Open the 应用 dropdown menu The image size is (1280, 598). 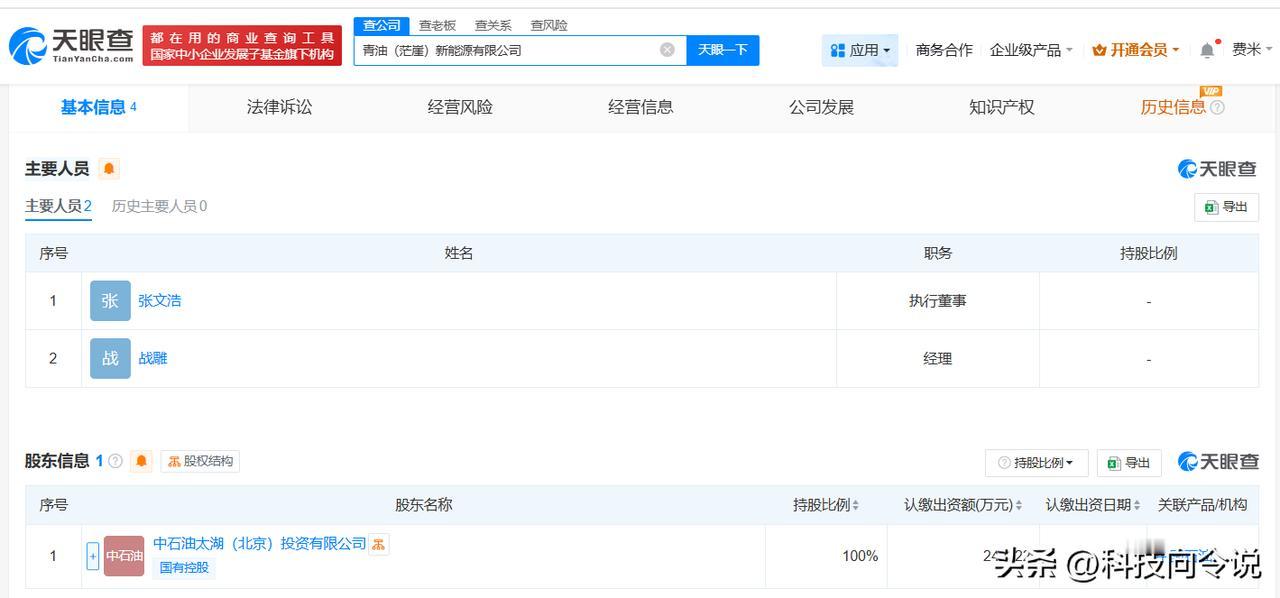pyautogui.click(x=860, y=50)
